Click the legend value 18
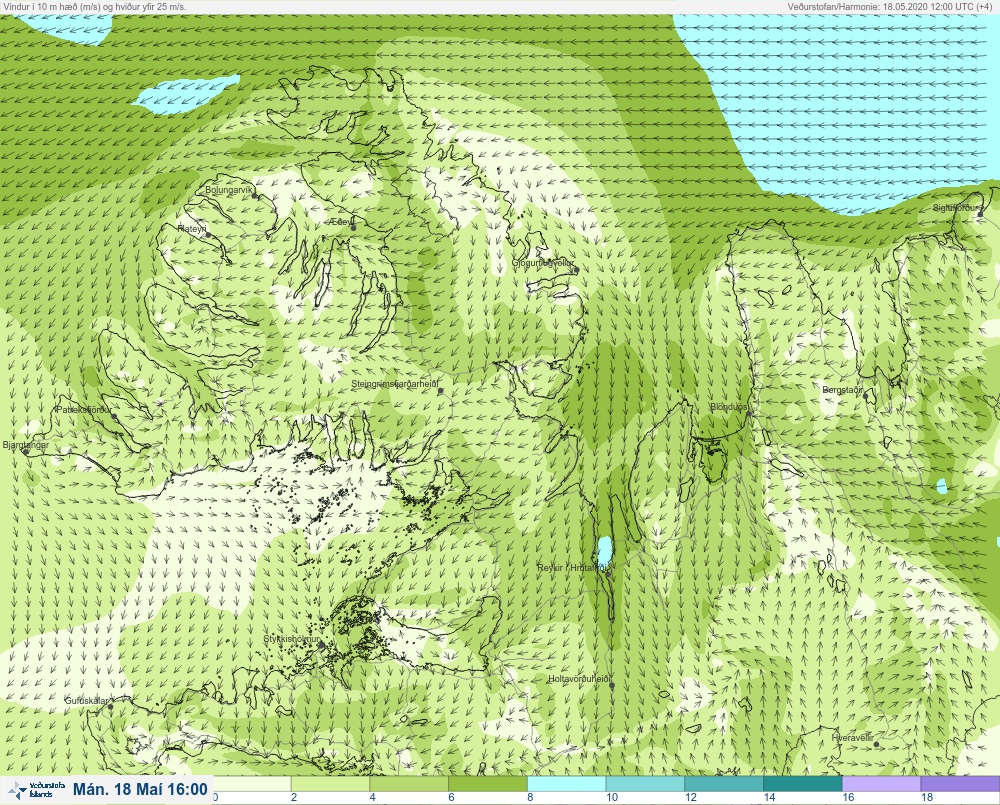The height and width of the screenshot is (805, 1000). click(927, 797)
